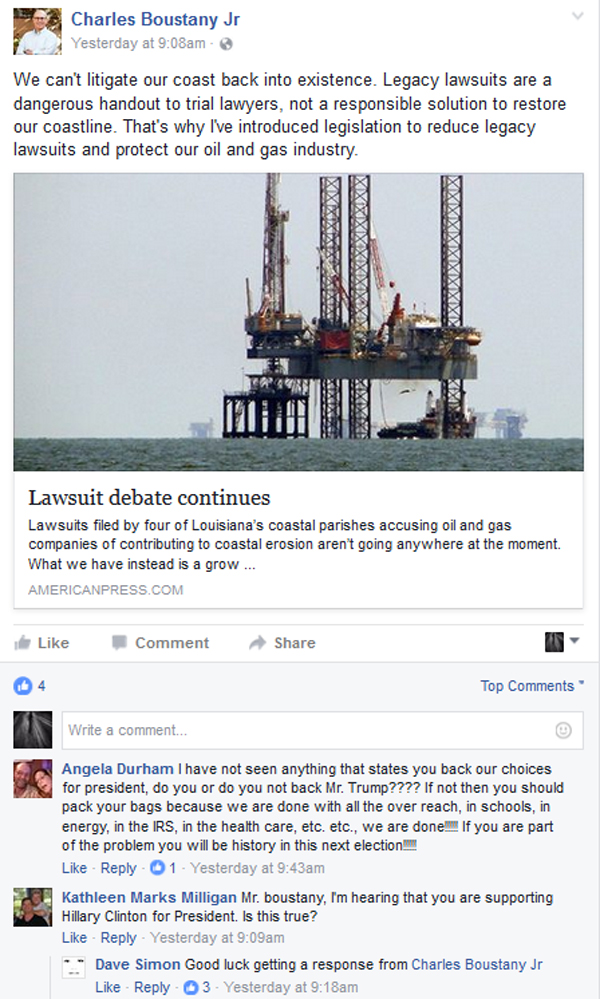Click Reply under Kathleen Marks Milligan's comment
Screen dimensions: 600x999
pos(118,938)
